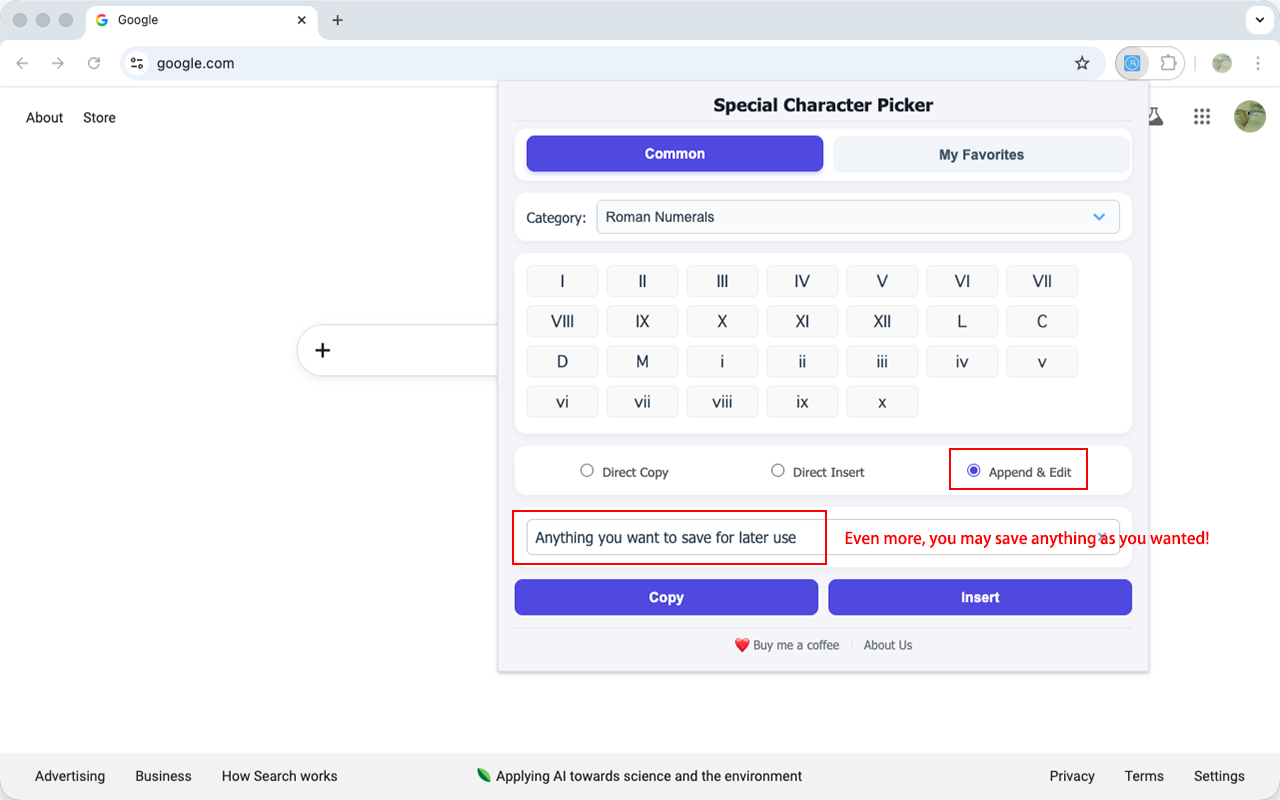
Task: Switch to the Common tab
Action: point(674,154)
